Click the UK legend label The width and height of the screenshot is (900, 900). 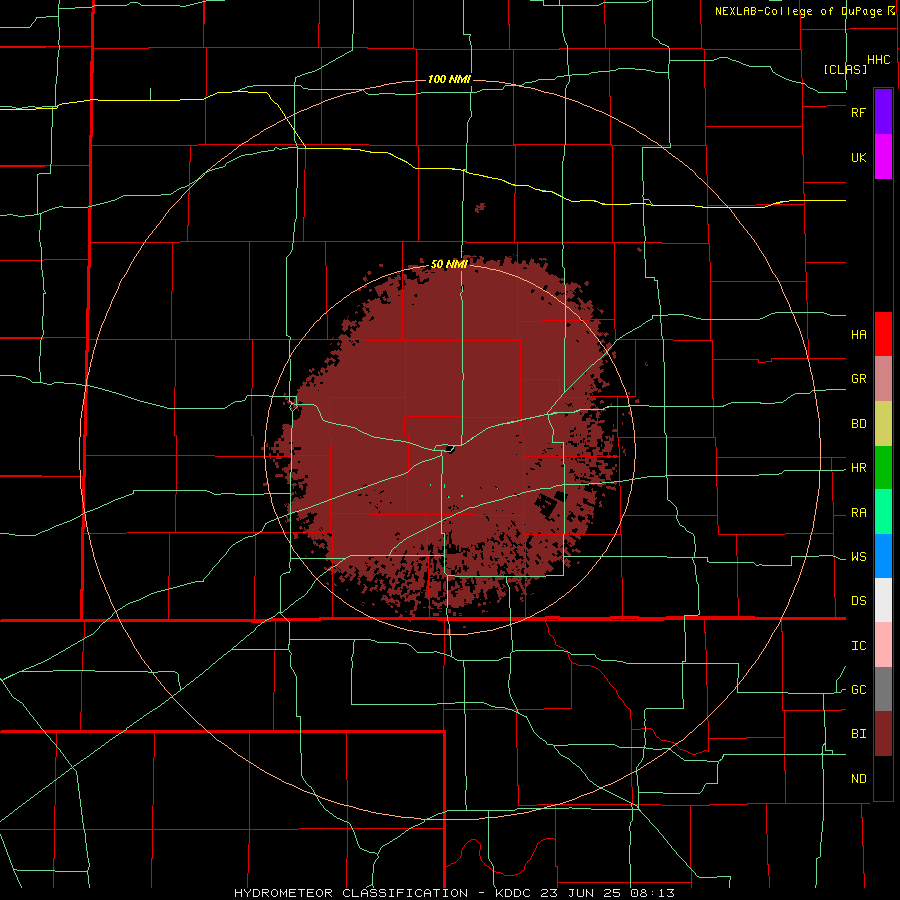859,158
